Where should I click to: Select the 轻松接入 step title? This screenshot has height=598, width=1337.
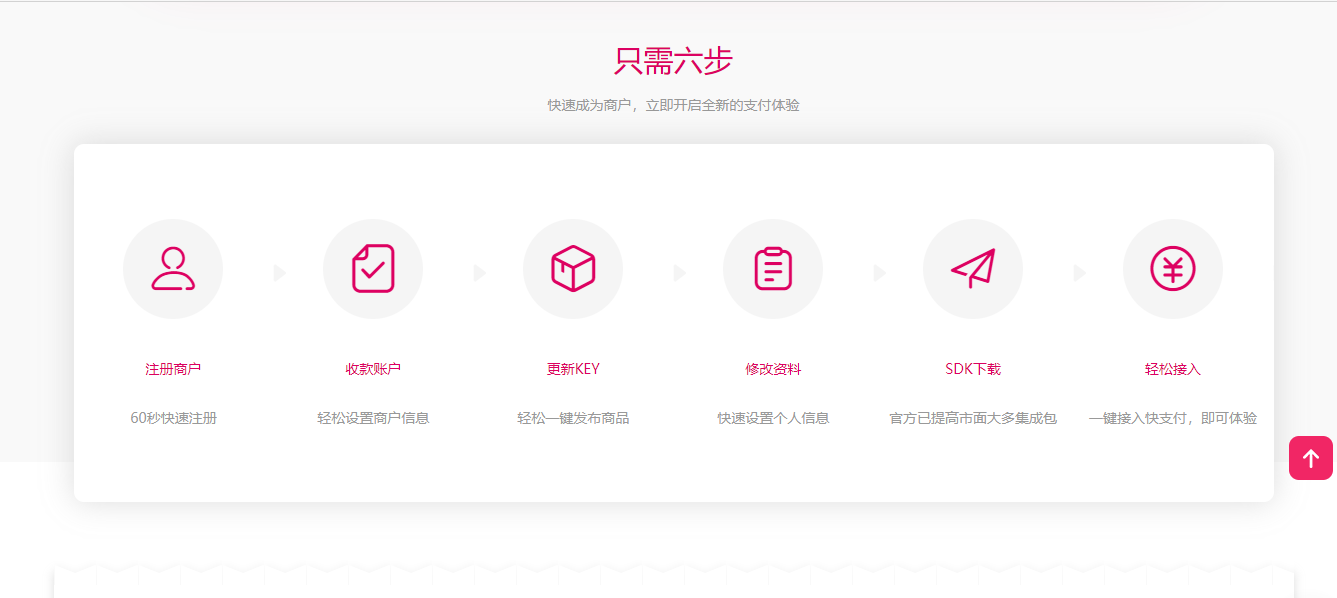1173,369
